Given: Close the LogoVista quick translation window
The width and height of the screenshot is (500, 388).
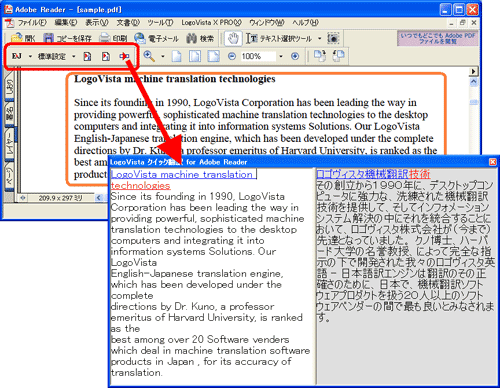Looking at the screenshot, I should pyautogui.click(x=492, y=162).
